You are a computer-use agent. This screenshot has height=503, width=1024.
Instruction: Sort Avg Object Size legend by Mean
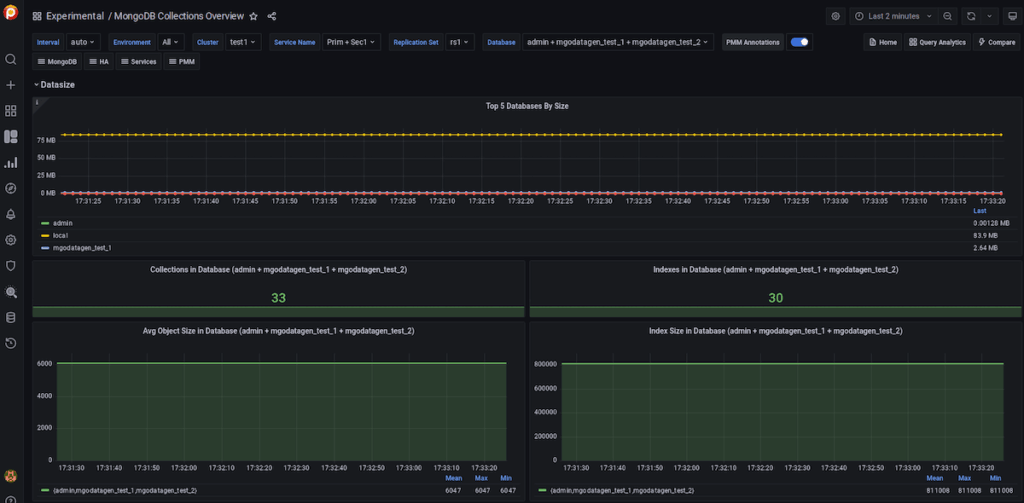pyautogui.click(x=453, y=478)
